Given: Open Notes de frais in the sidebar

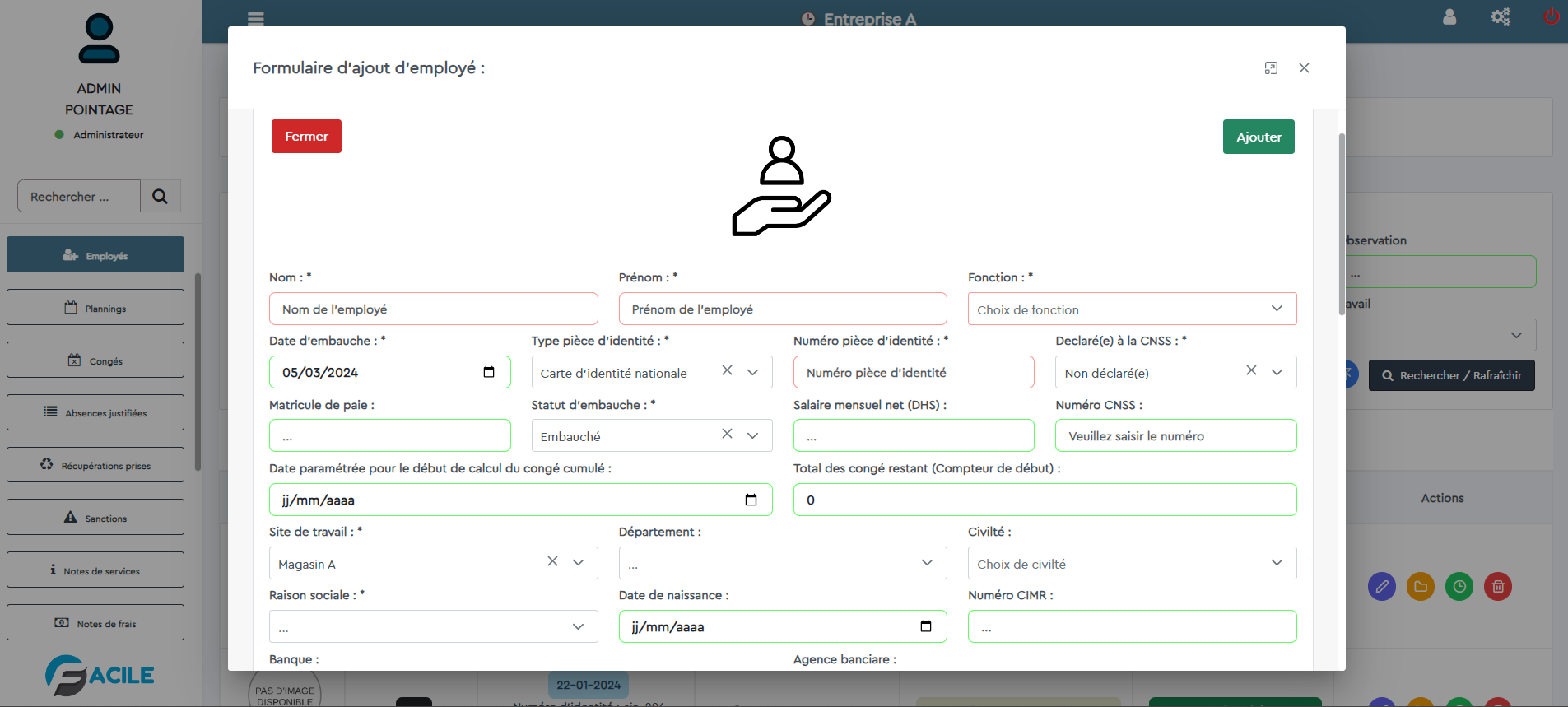Looking at the screenshot, I should click(x=95, y=623).
